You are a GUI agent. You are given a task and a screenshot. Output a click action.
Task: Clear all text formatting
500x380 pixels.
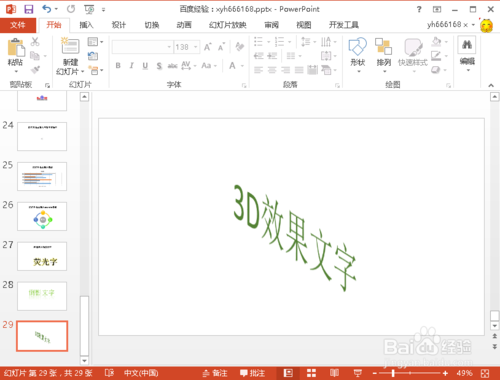click(x=239, y=47)
